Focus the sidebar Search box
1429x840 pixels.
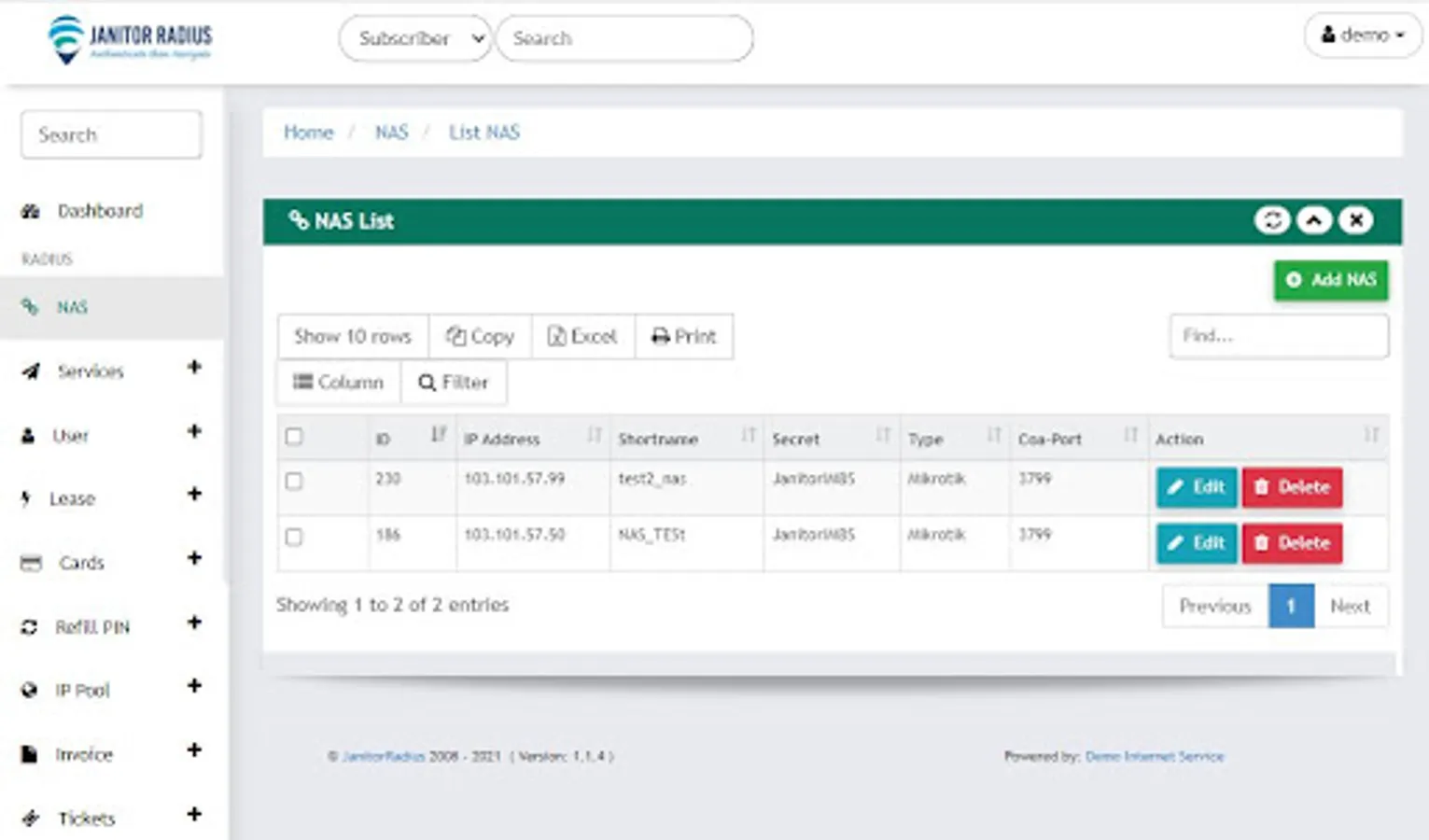[111, 134]
